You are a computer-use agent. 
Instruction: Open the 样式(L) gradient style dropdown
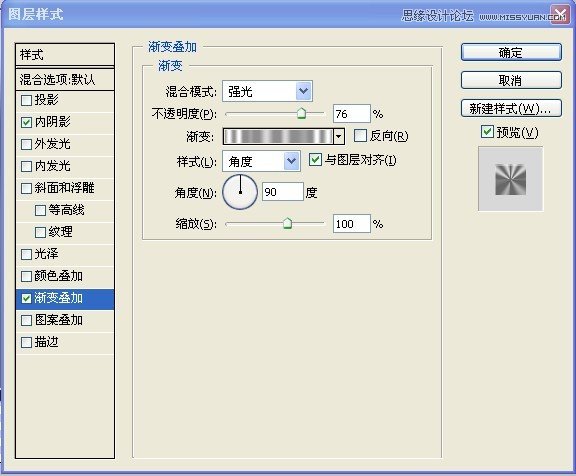point(261,161)
